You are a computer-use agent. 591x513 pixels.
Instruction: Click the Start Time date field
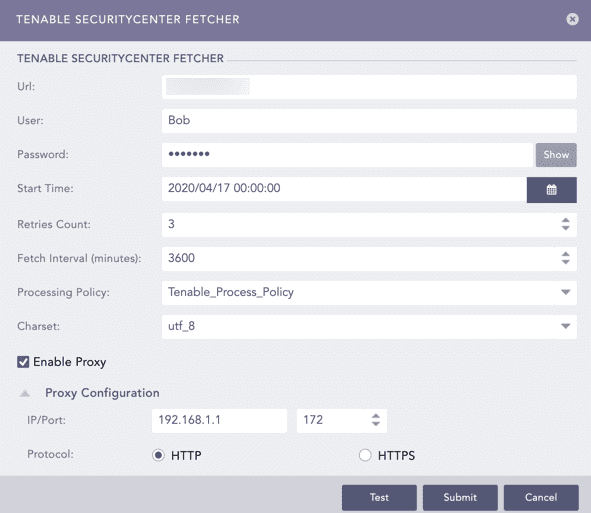click(344, 188)
